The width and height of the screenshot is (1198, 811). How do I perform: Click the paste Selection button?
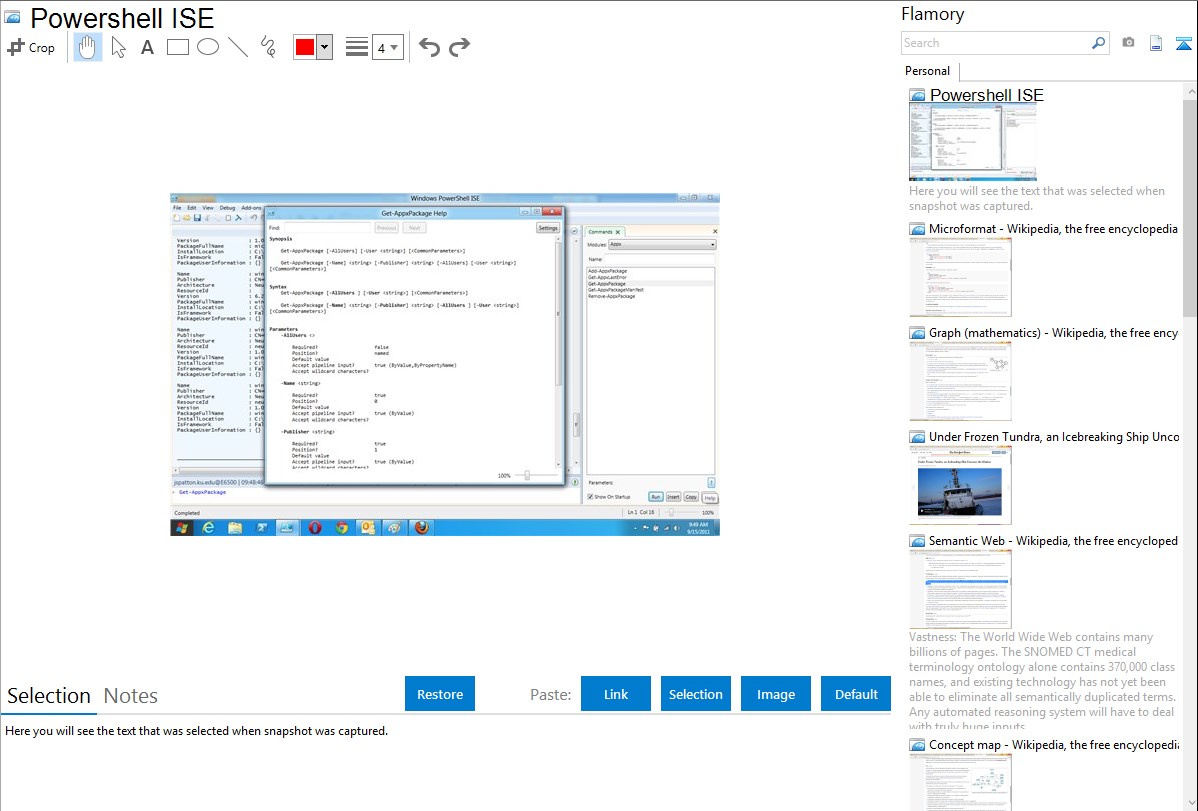[696, 694]
